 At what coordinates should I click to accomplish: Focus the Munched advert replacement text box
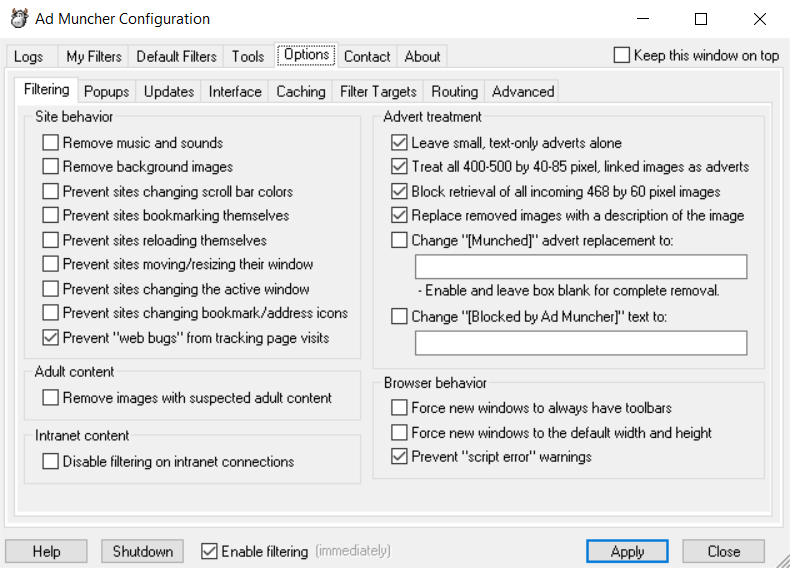click(581, 267)
